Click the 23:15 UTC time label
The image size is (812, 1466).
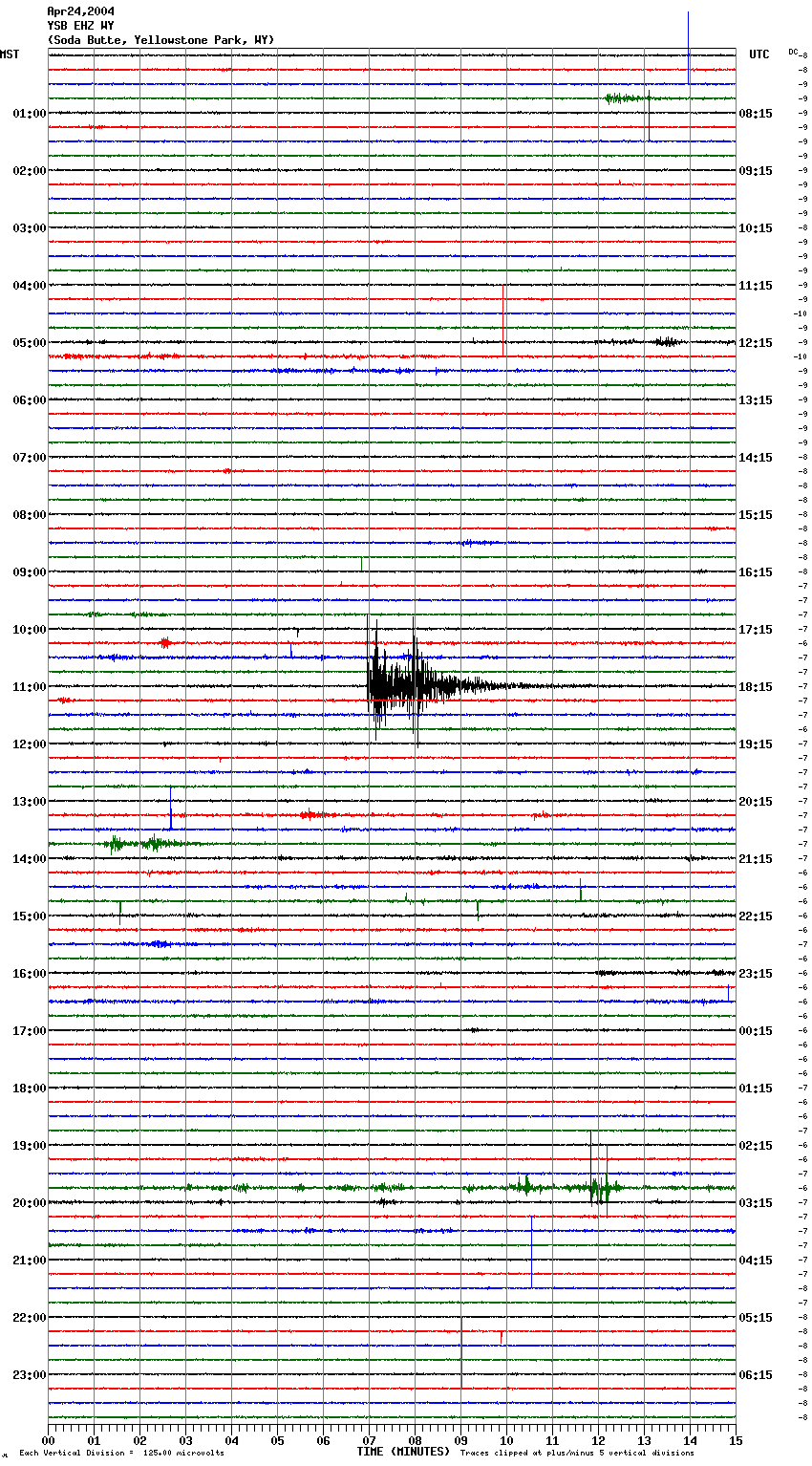coord(756,974)
